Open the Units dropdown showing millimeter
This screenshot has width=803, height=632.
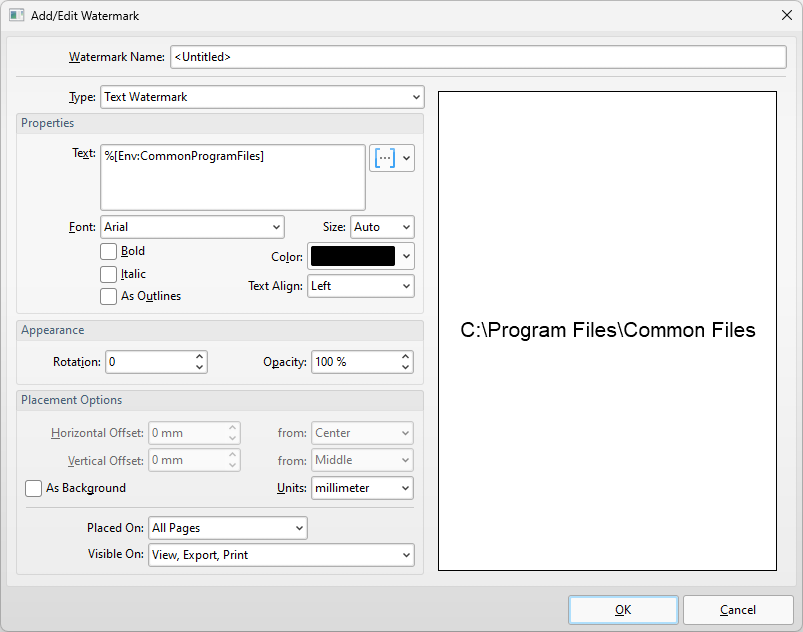point(362,488)
